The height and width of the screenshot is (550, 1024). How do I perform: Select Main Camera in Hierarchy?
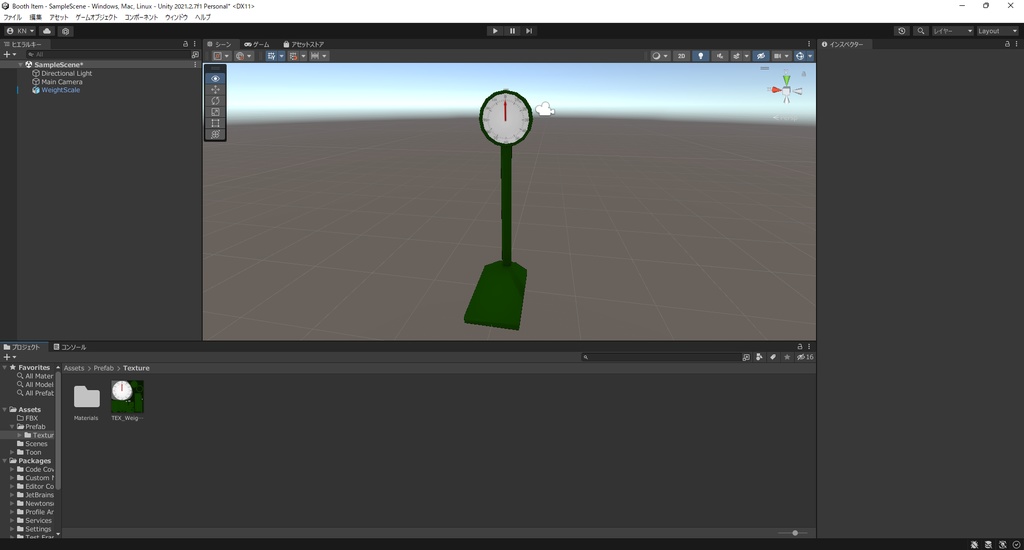61,82
